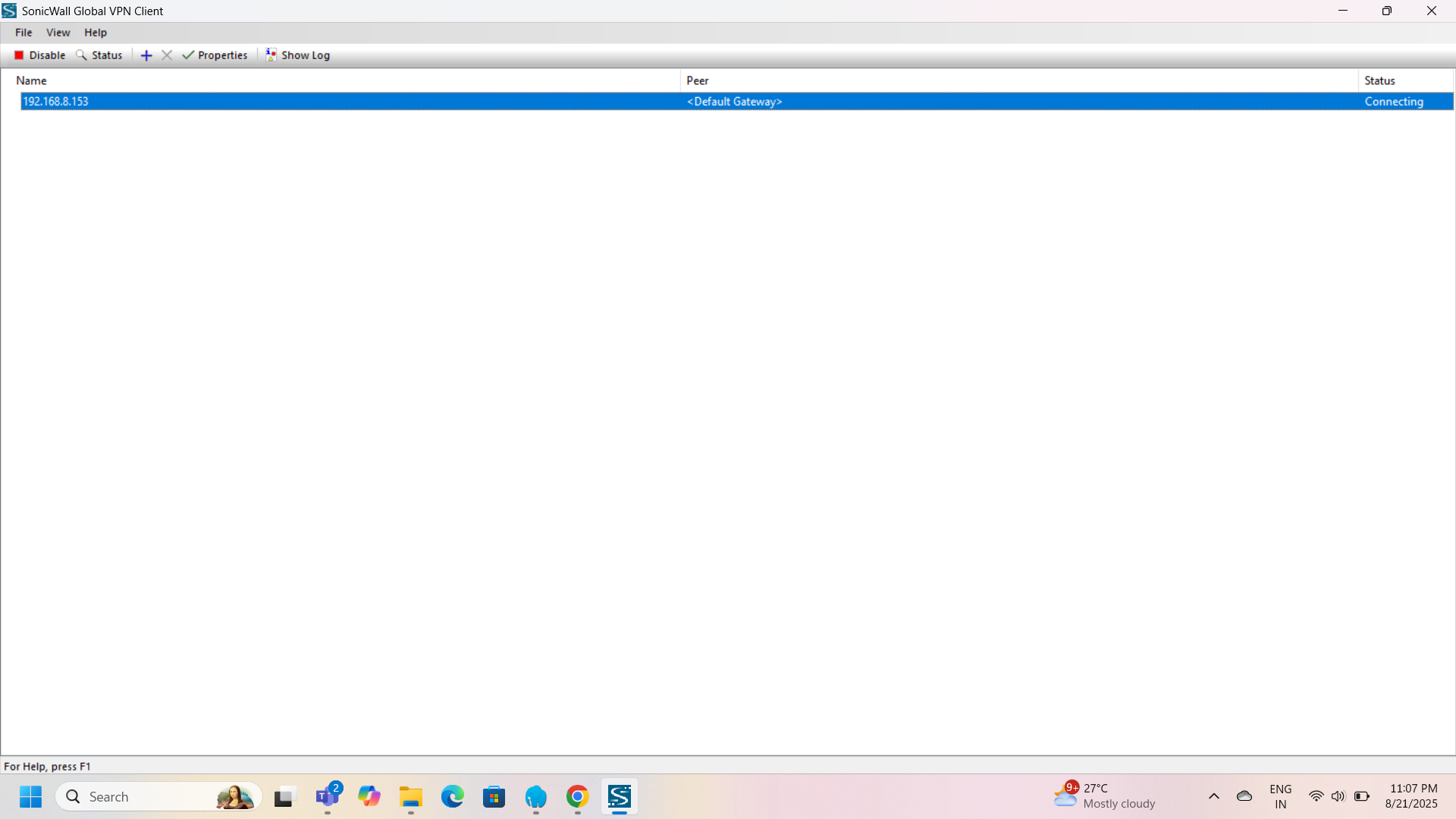Open the Wi-Fi network tray icon
Viewport: 1456px width, 819px height.
tap(1316, 796)
